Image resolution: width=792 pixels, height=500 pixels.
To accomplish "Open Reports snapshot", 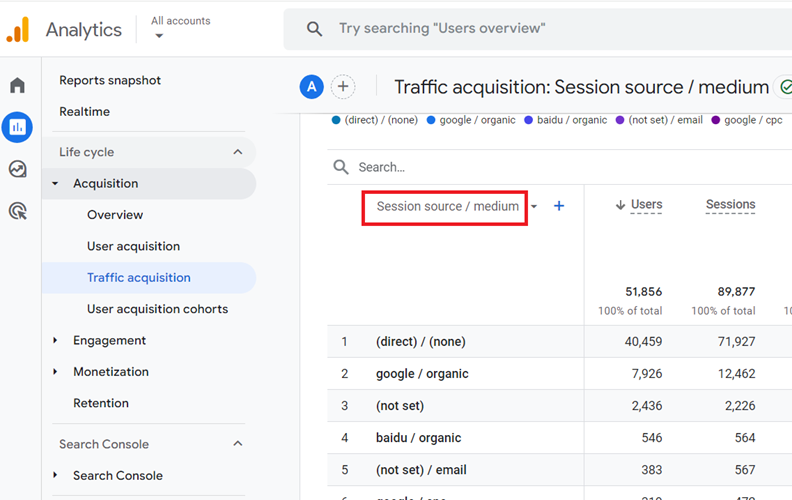I will pyautogui.click(x=110, y=80).
